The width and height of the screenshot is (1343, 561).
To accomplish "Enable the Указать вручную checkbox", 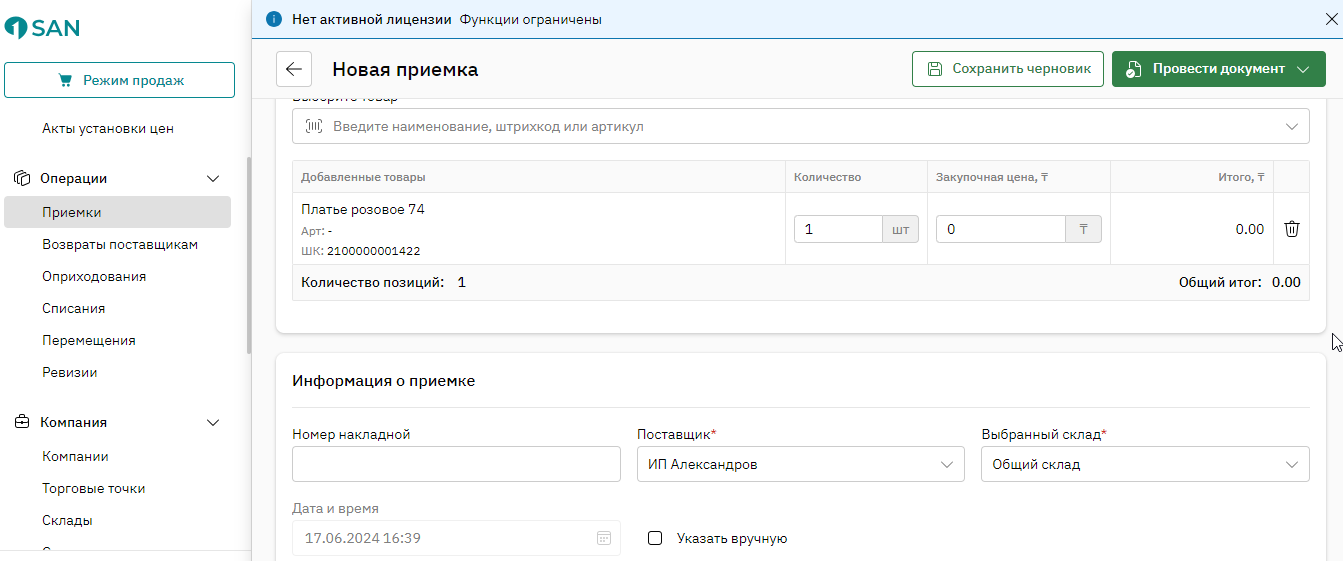I will [x=656, y=538].
